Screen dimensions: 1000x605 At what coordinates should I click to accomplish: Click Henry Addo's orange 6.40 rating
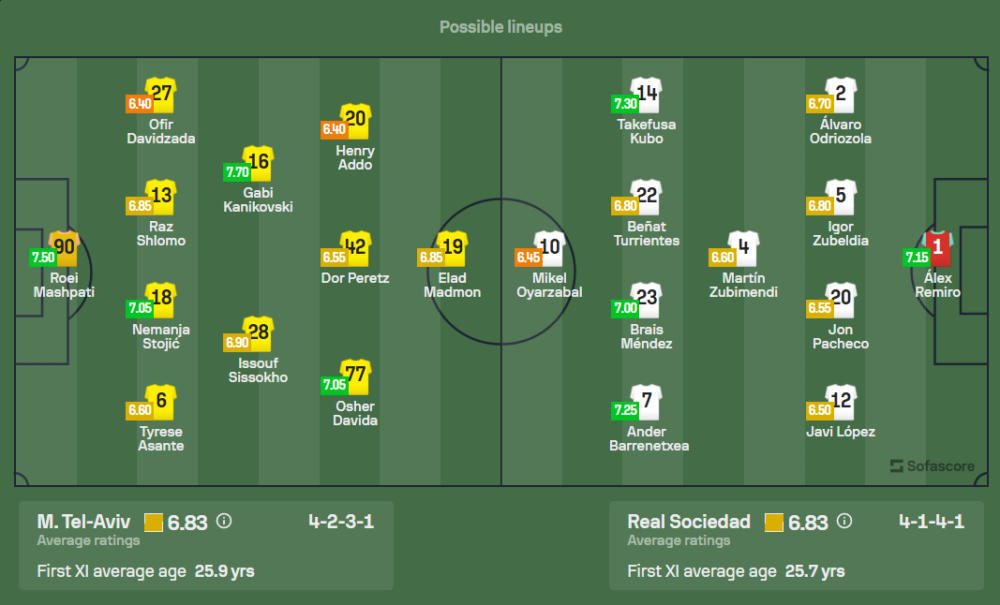pos(333,129)
